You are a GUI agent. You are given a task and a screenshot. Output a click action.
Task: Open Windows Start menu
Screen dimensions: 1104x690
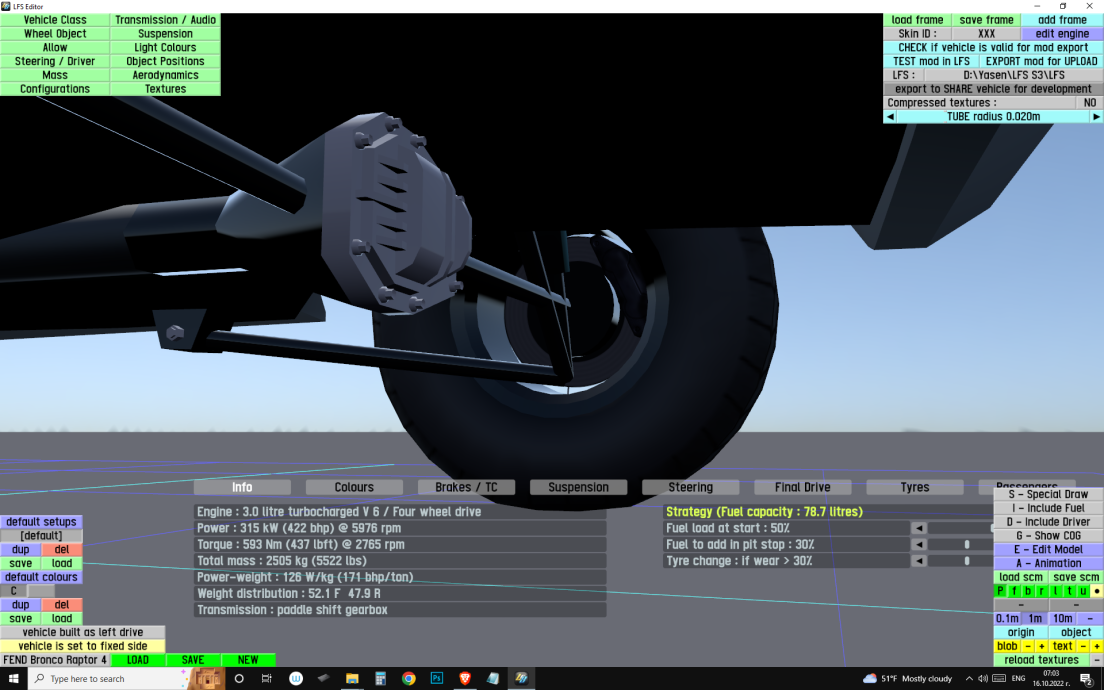pos(13,679)
